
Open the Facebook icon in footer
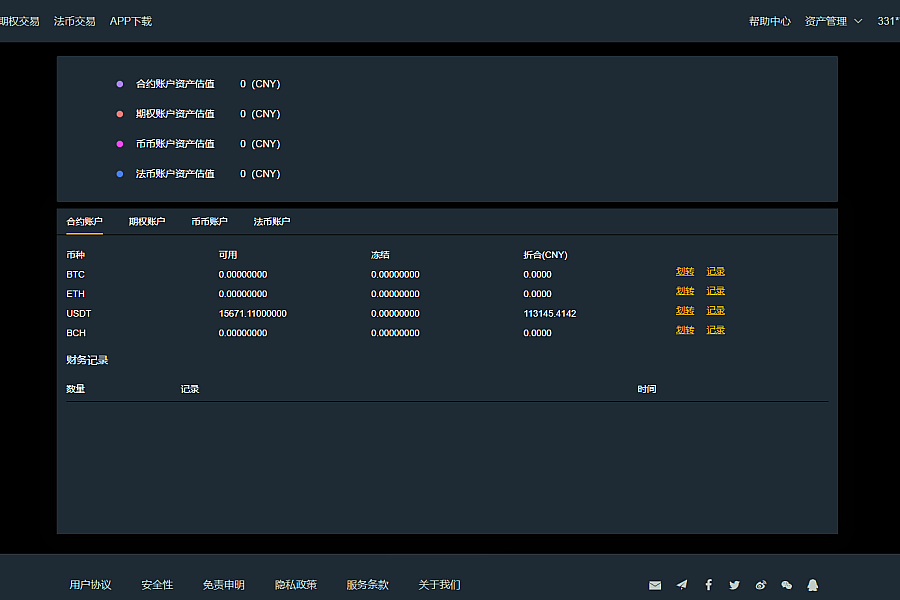click(x=709, y=584)
